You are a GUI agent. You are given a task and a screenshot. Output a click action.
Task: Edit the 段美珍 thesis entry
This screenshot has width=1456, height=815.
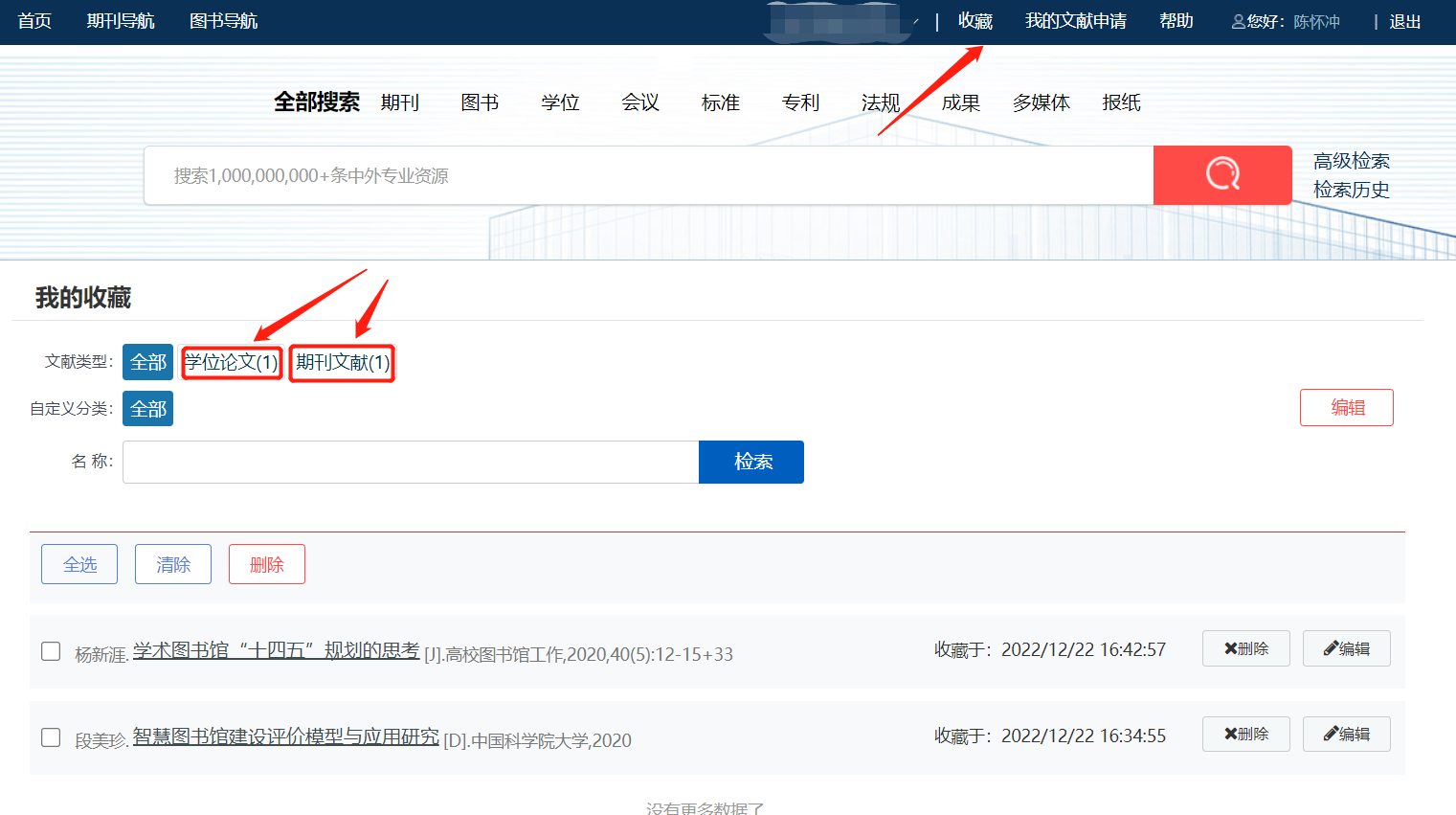(x=1346, y=734)
